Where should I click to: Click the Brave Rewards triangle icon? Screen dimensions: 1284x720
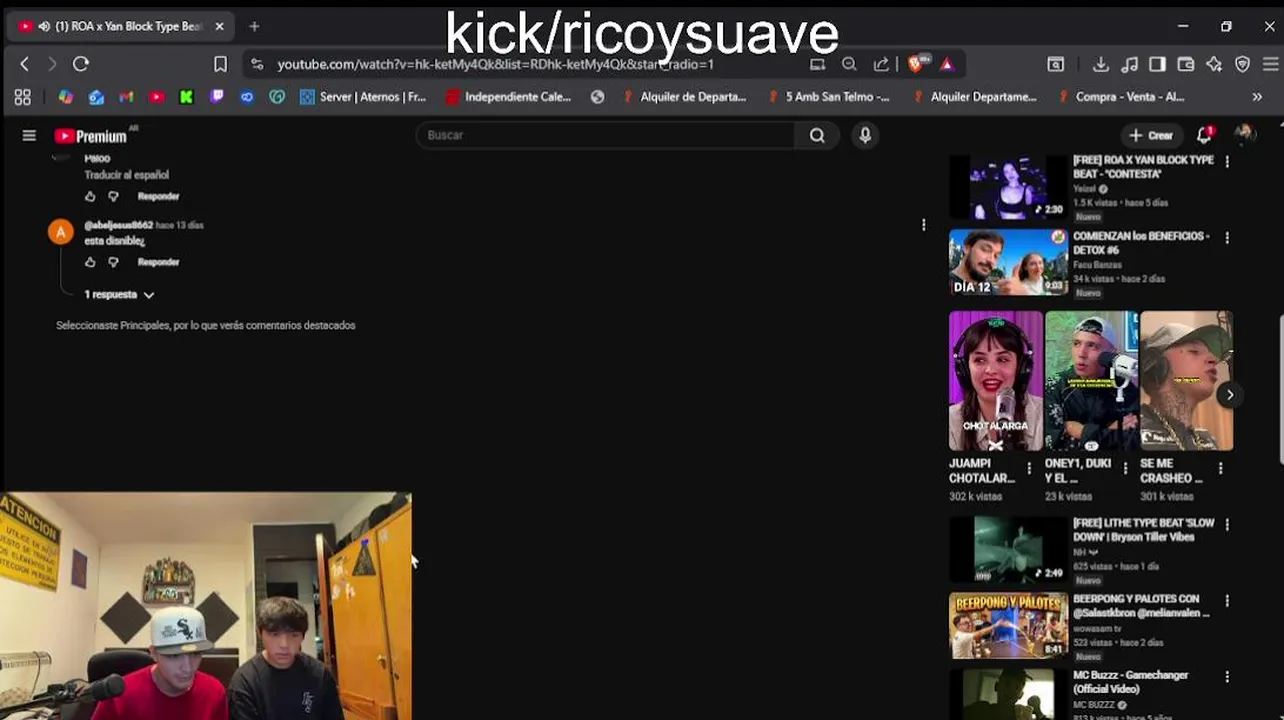947,64
